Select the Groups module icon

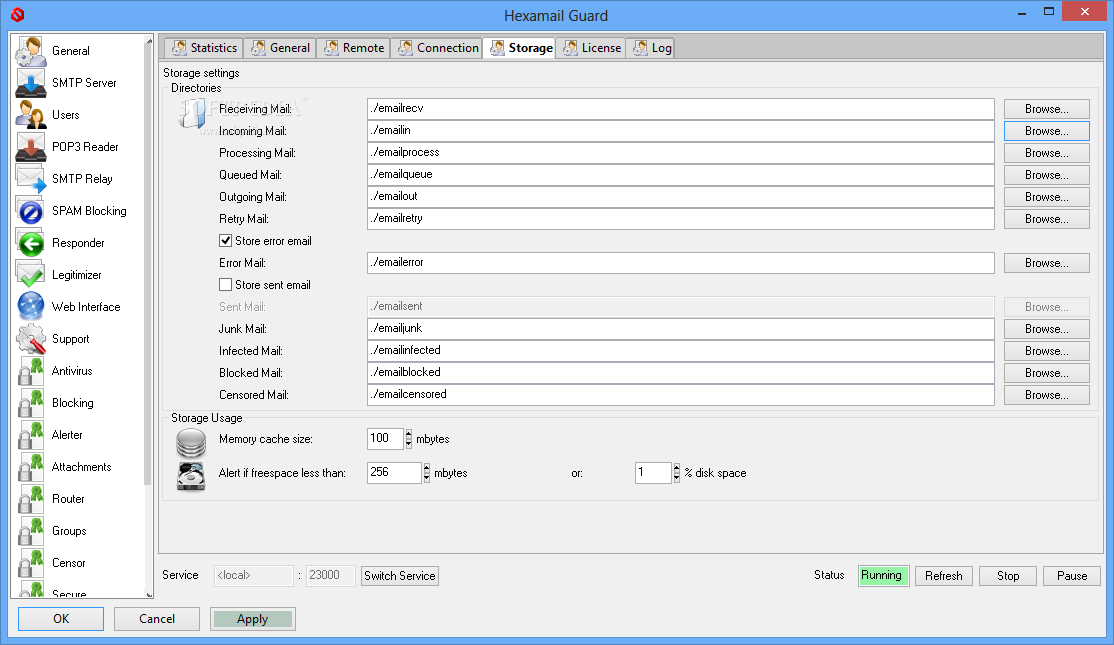click(x=31, y=531)
